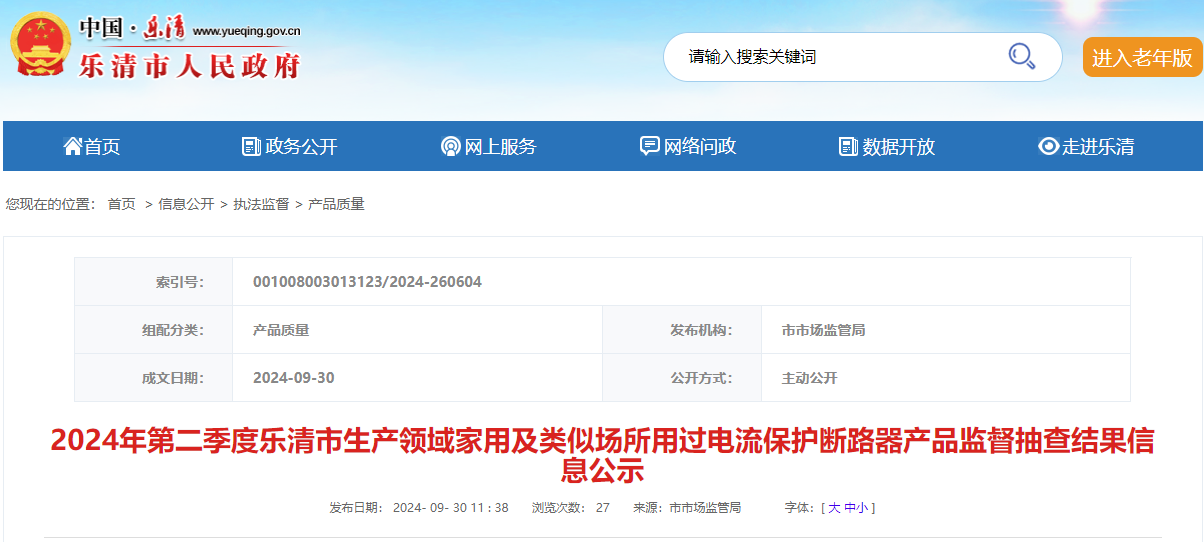This screenshot has height=542, width=1204.
Task: Set font size to 中
Action: coord(850,508)
